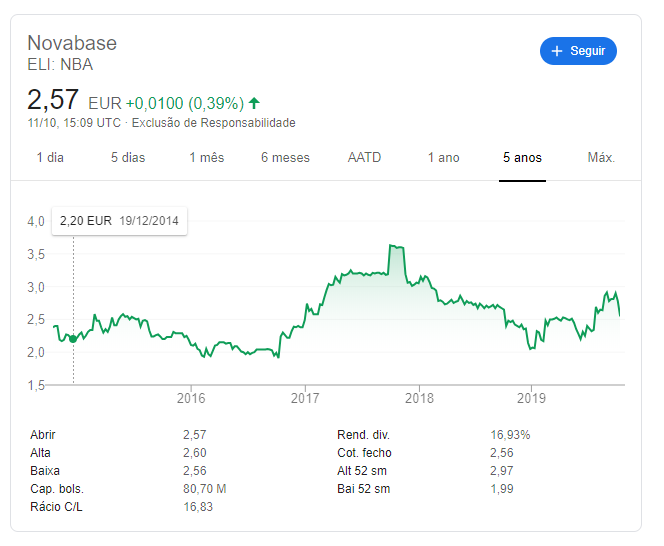The image size is (664, 546).
Task: Select the AATD year-to-date tab
Action: click(x=364, y=158)
